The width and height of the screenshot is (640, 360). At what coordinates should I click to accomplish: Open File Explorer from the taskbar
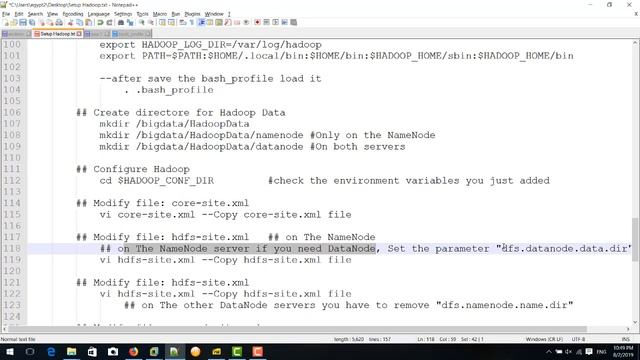coord(72,352)
